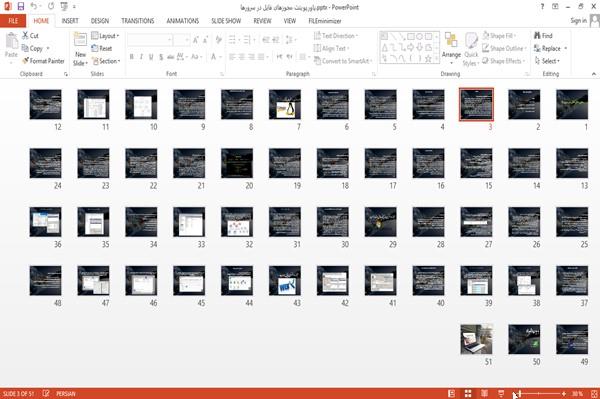The image size is (600, 399).
Task: Open Quick Styles gallery
Action: [x=471, y=49]
